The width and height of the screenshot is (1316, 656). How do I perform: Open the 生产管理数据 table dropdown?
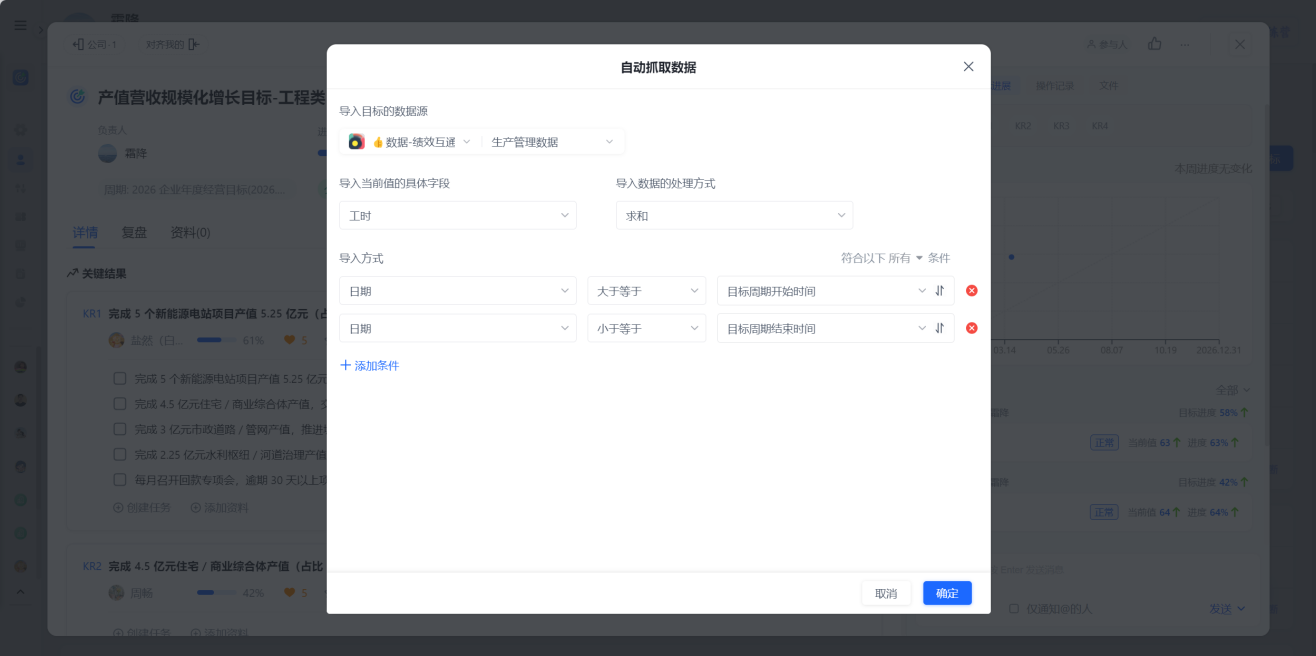click(x=552, y=142)
